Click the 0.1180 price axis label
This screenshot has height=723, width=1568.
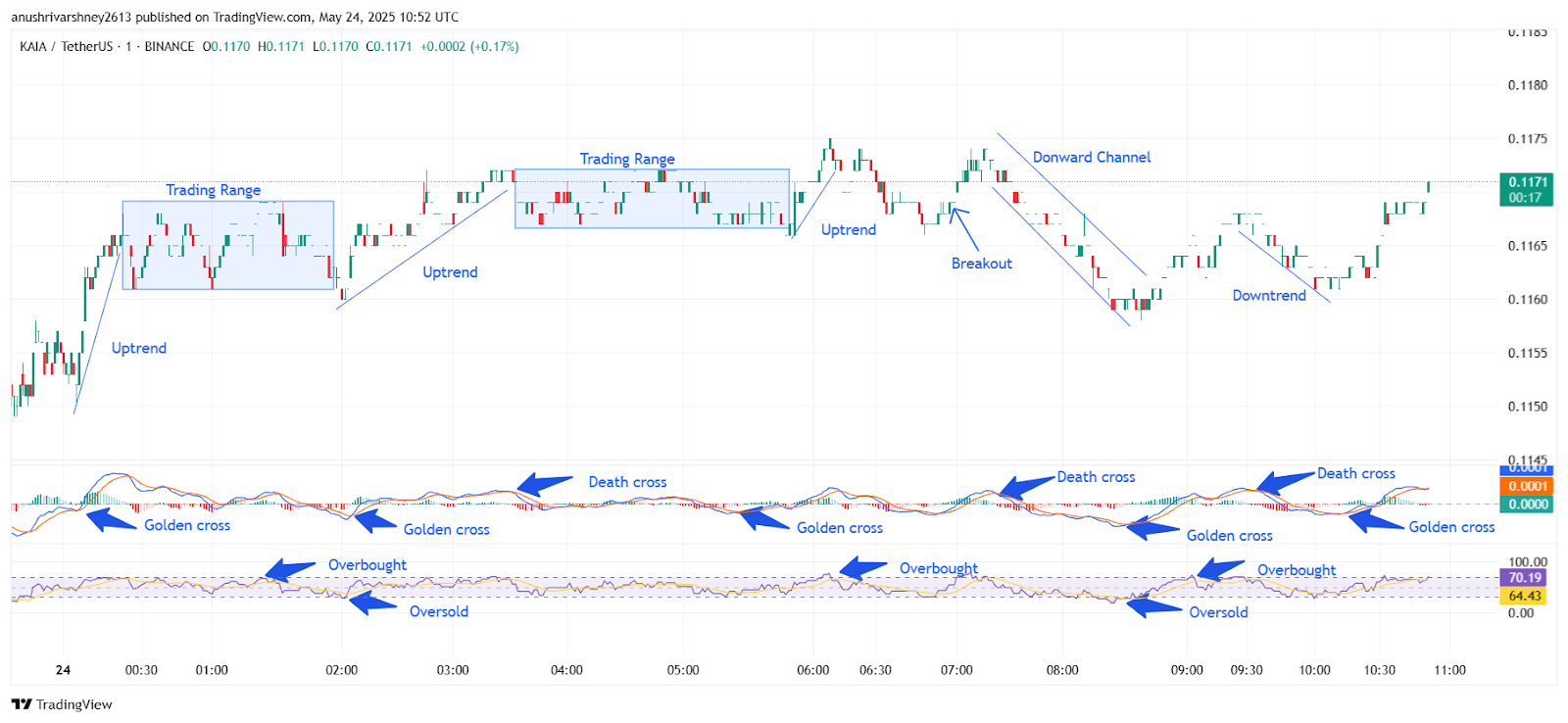coord(1527,85)
